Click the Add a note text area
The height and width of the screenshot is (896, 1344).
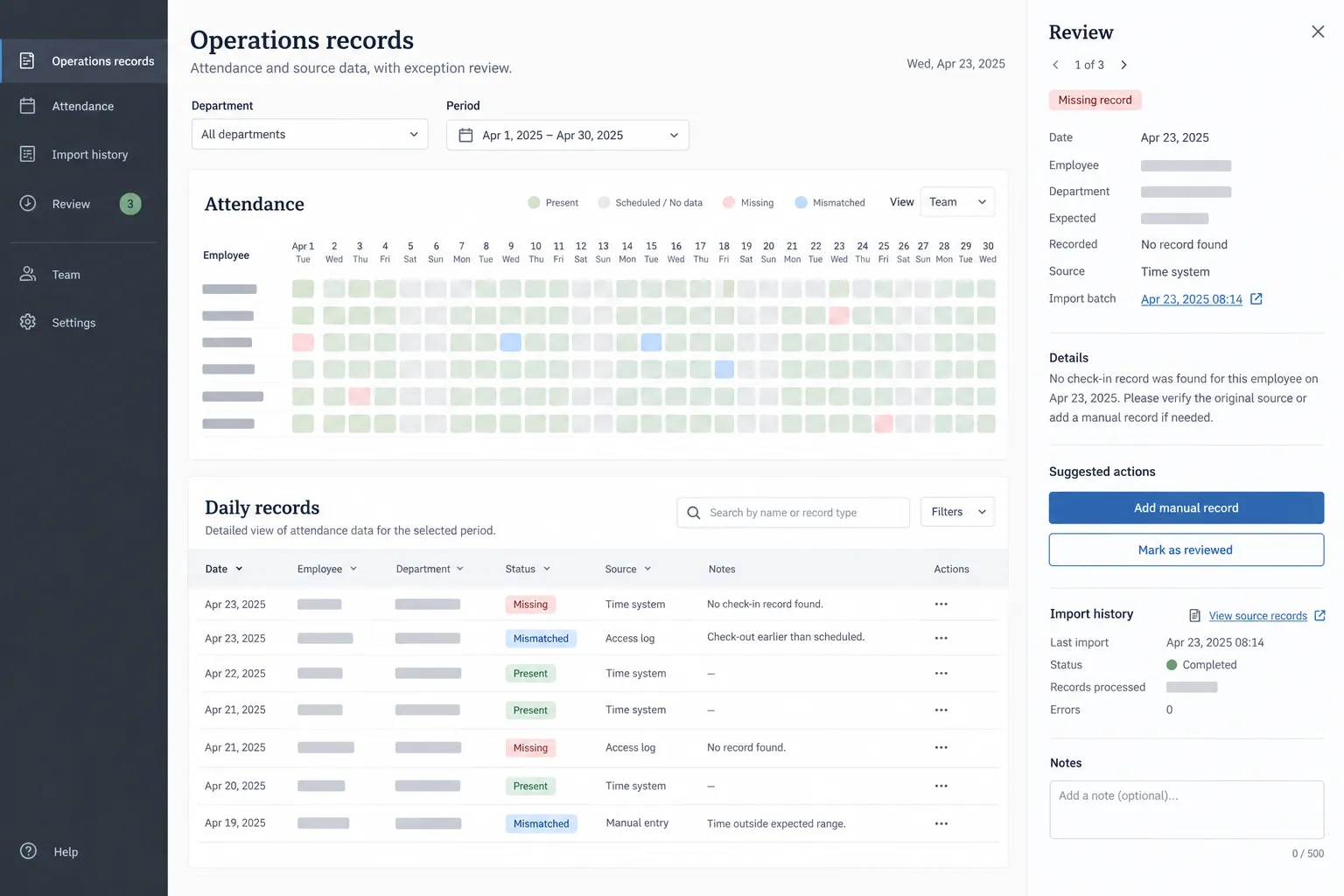(x=1186, y=809)
